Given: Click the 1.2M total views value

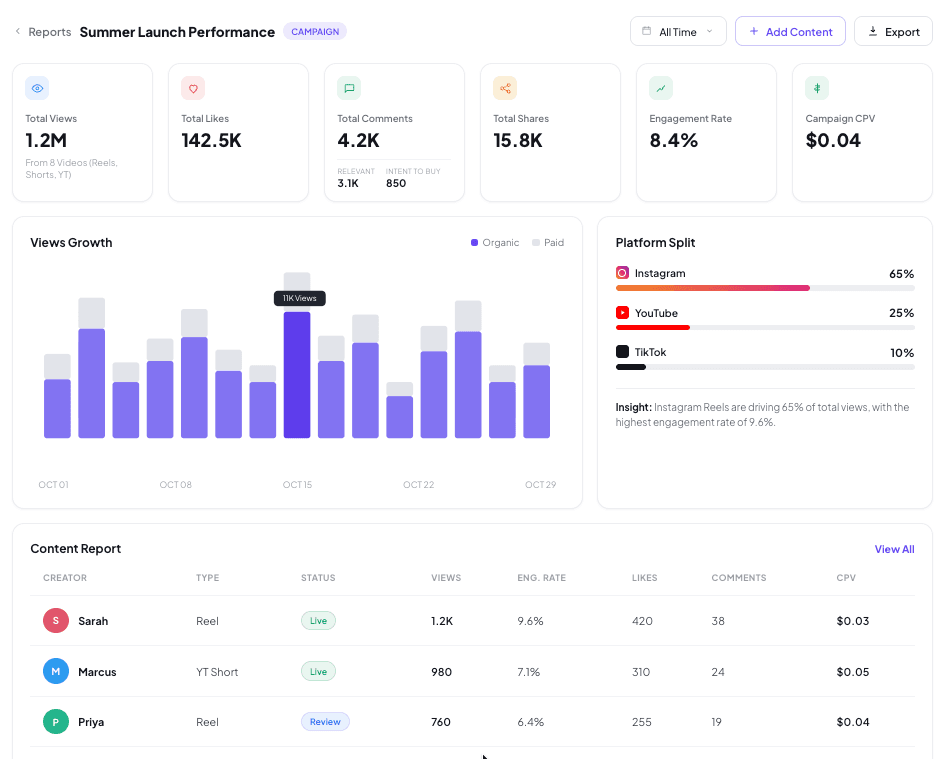Looking at the screenshot, I should pos(46,141).
